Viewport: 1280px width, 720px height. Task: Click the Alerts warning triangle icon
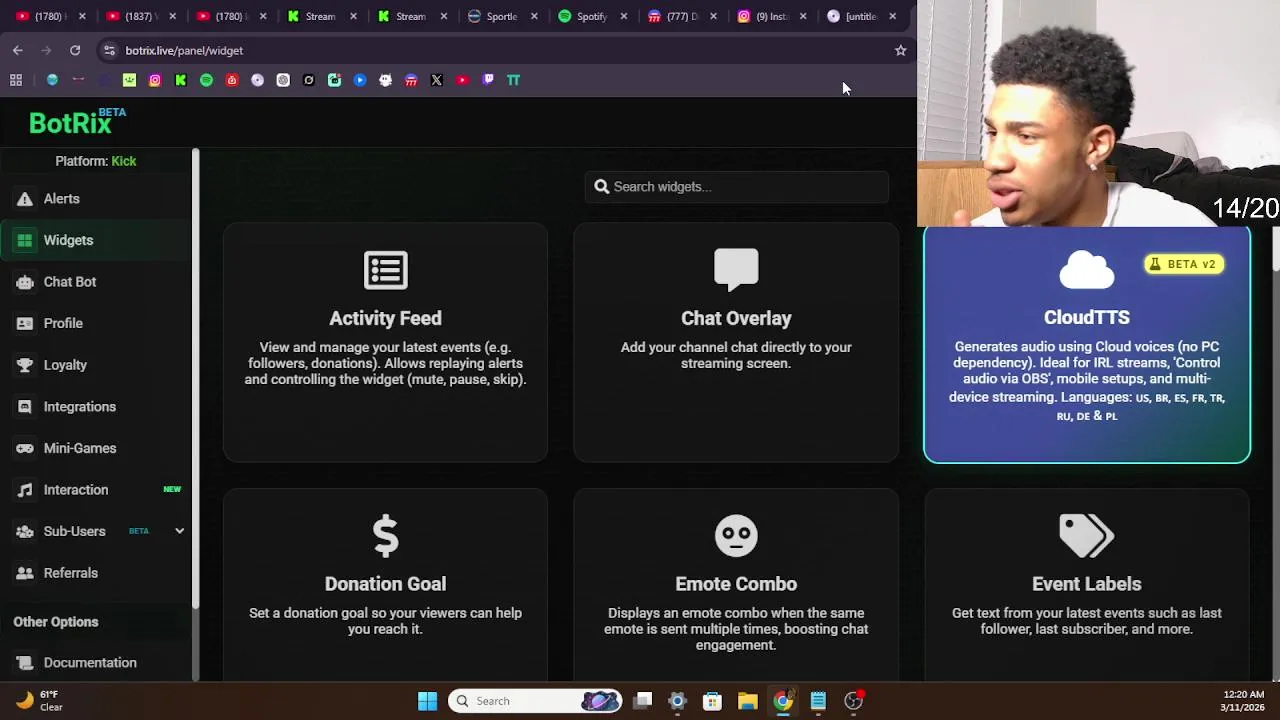[24, 199]
